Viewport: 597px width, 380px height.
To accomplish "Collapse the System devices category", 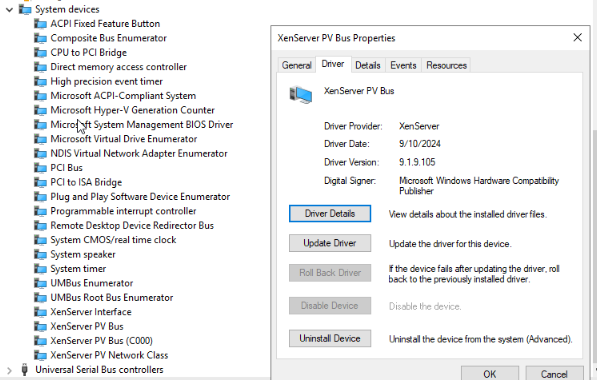I will [10, 10].
